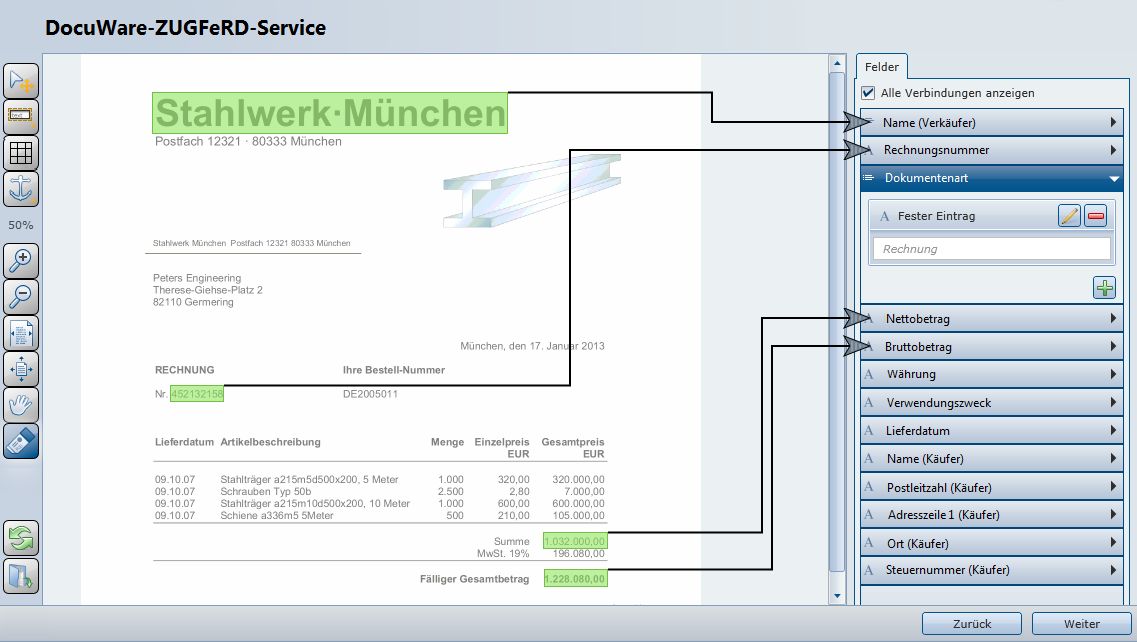Click the document's vertical scrollbar thumb

(x=837, y=322)
